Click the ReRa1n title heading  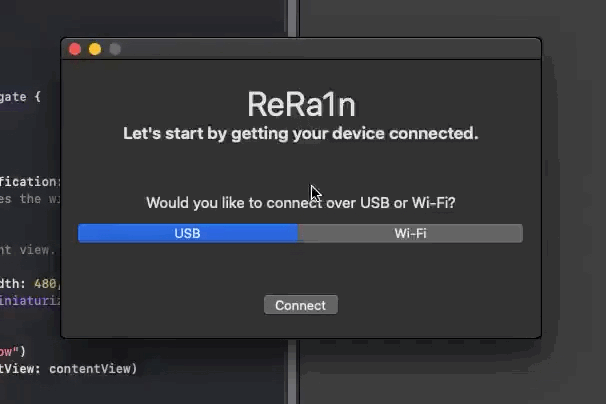301,104
